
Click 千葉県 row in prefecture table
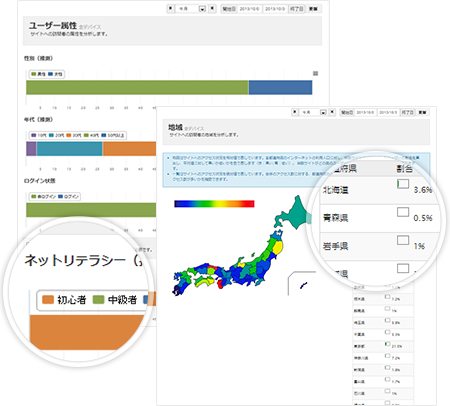click(383, 334)
